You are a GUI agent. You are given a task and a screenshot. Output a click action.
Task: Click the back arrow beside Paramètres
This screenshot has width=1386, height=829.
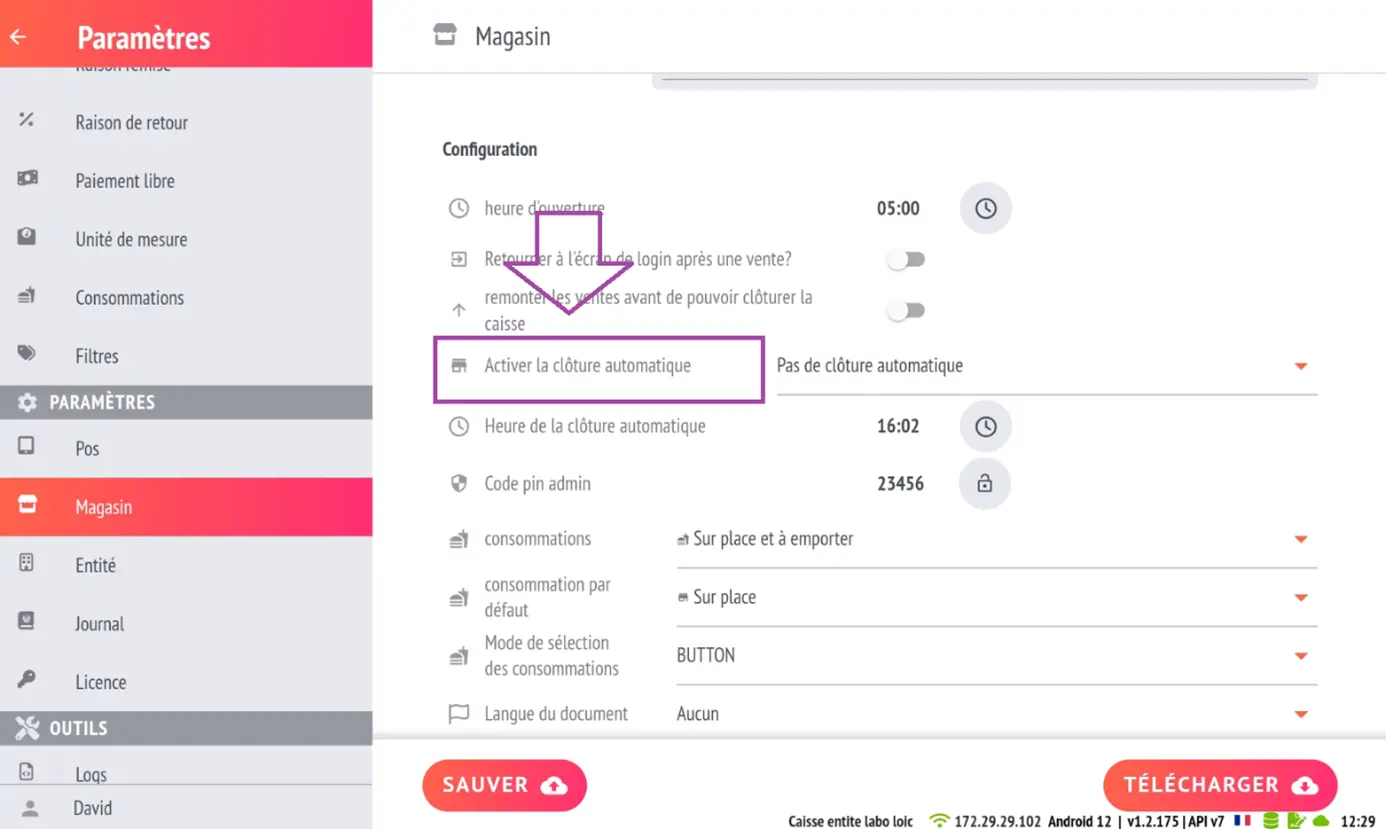pos(18,37)
